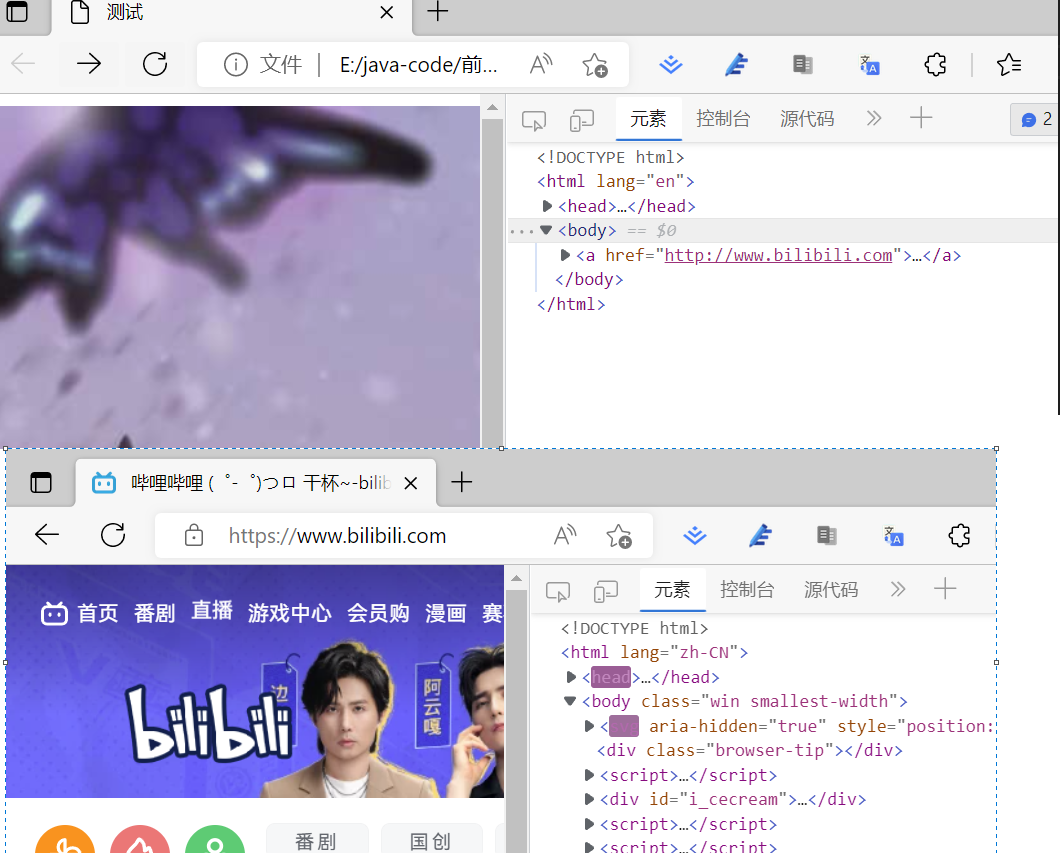Show more tabs chevron in top DevTools
Image resolution: width=1060 pixels, height=853 pixels.
[874, 118]
